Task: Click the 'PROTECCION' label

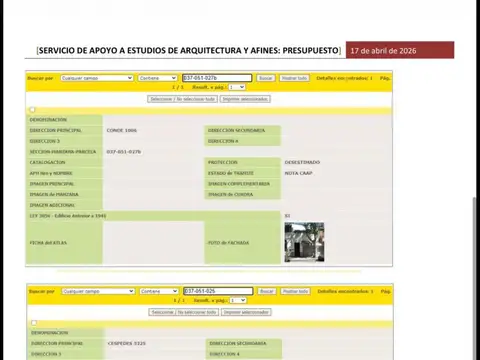Action: coord(223,162)
